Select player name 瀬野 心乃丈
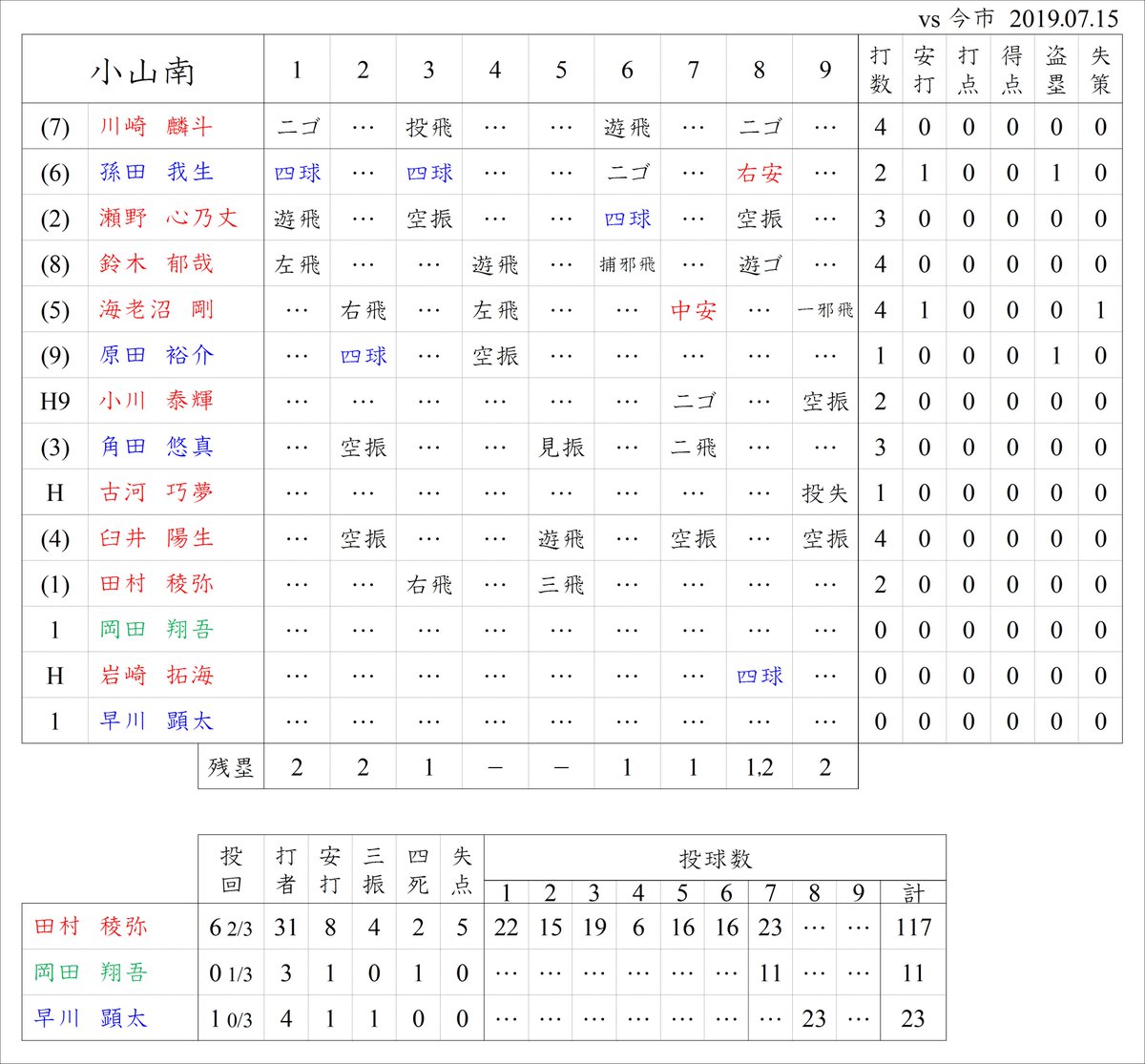The height and width of the screenshot is (1064, 1145). tap(168, 218)
